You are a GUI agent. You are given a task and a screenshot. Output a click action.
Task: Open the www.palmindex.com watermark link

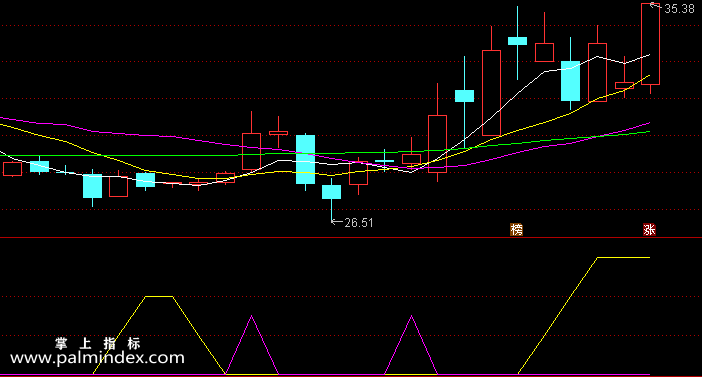pos(97,358)
